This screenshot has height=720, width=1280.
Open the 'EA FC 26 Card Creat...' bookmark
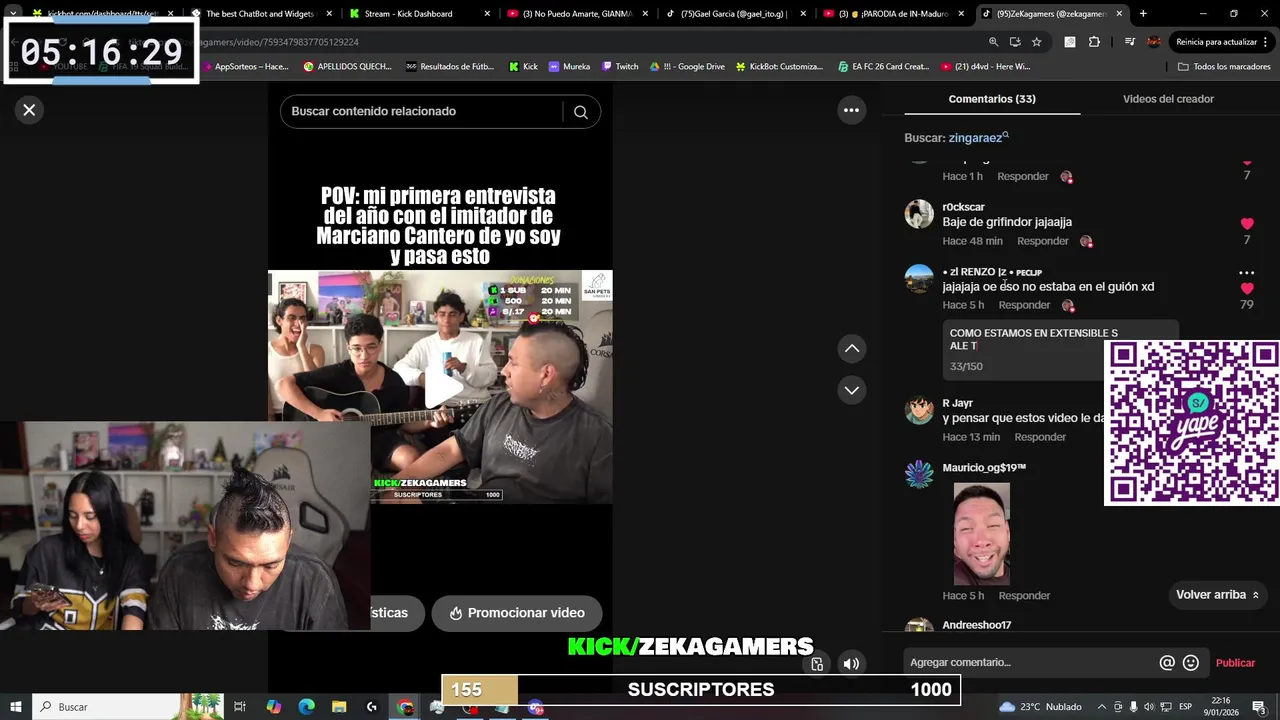884,67
